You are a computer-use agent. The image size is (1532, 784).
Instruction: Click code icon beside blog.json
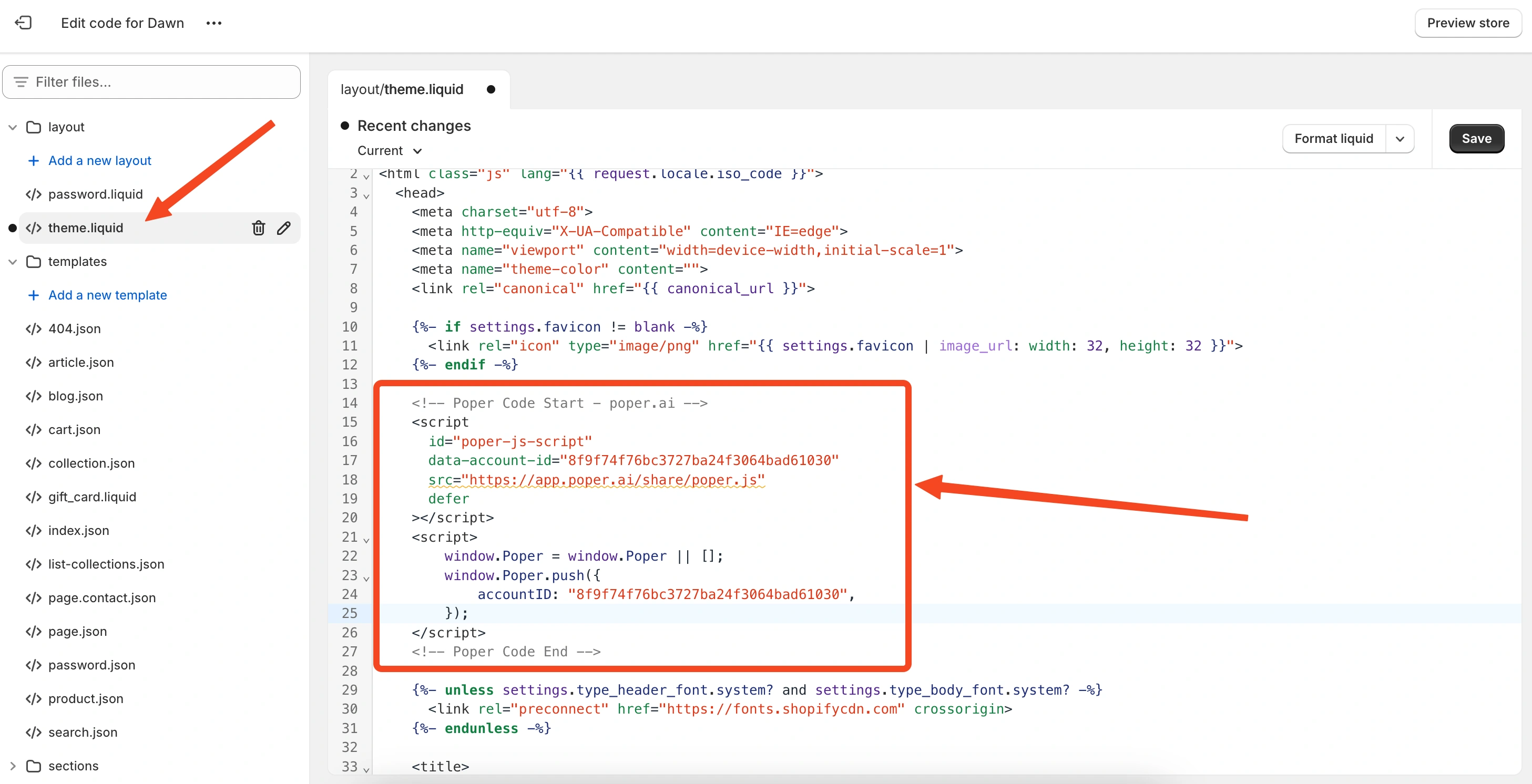[x=34, y=396]
